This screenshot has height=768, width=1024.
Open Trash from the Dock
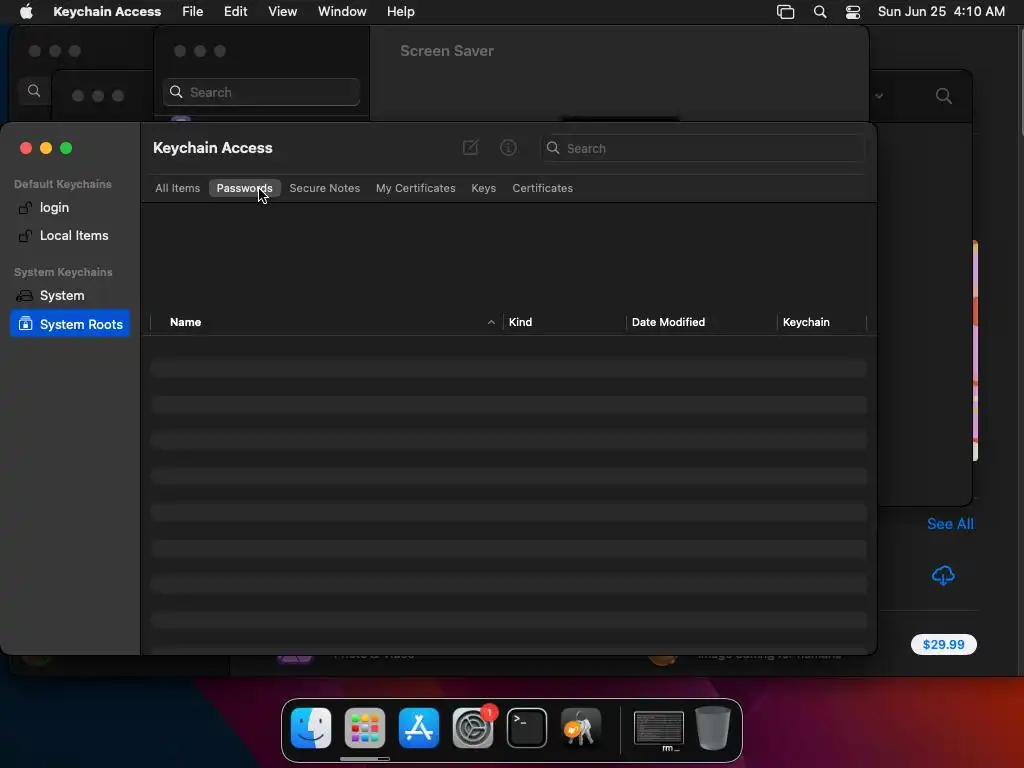(712, 728)
